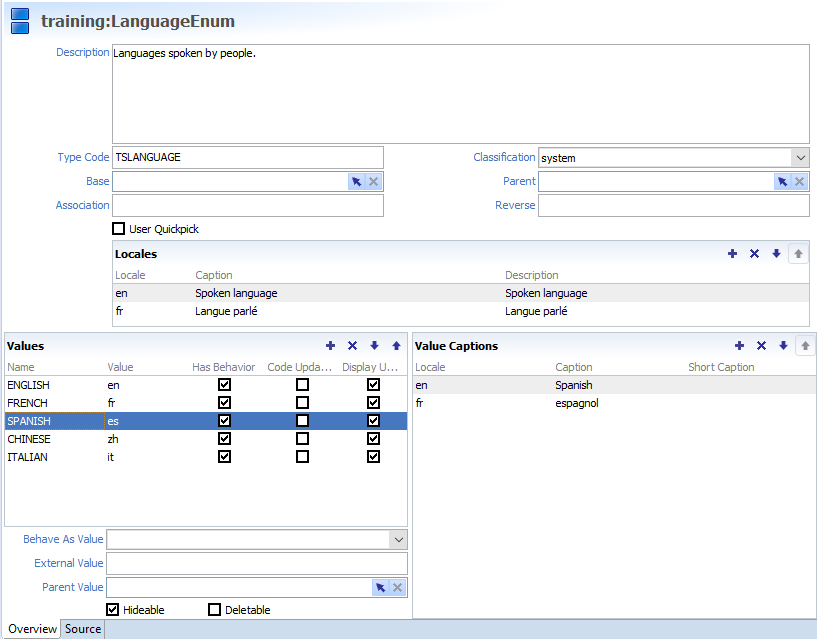817x639 pixels.
Task: Move selected value up in Values panel
Action: (396, 346)
